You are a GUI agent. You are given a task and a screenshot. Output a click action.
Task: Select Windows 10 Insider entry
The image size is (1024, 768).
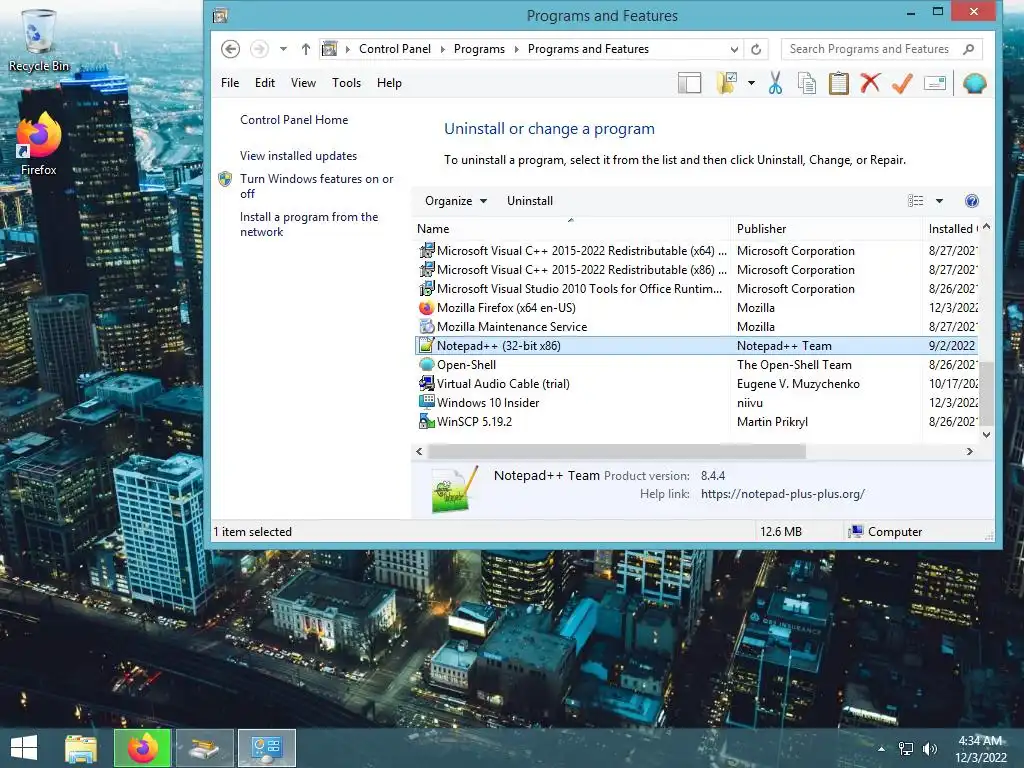[696, 402]
